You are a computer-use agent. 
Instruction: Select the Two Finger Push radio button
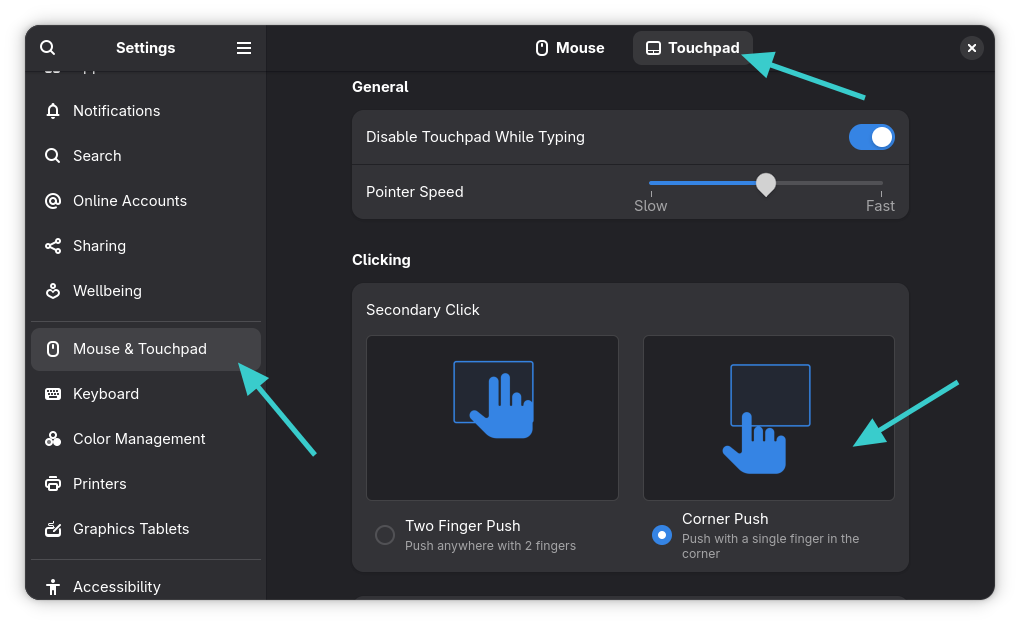[384, 535]
